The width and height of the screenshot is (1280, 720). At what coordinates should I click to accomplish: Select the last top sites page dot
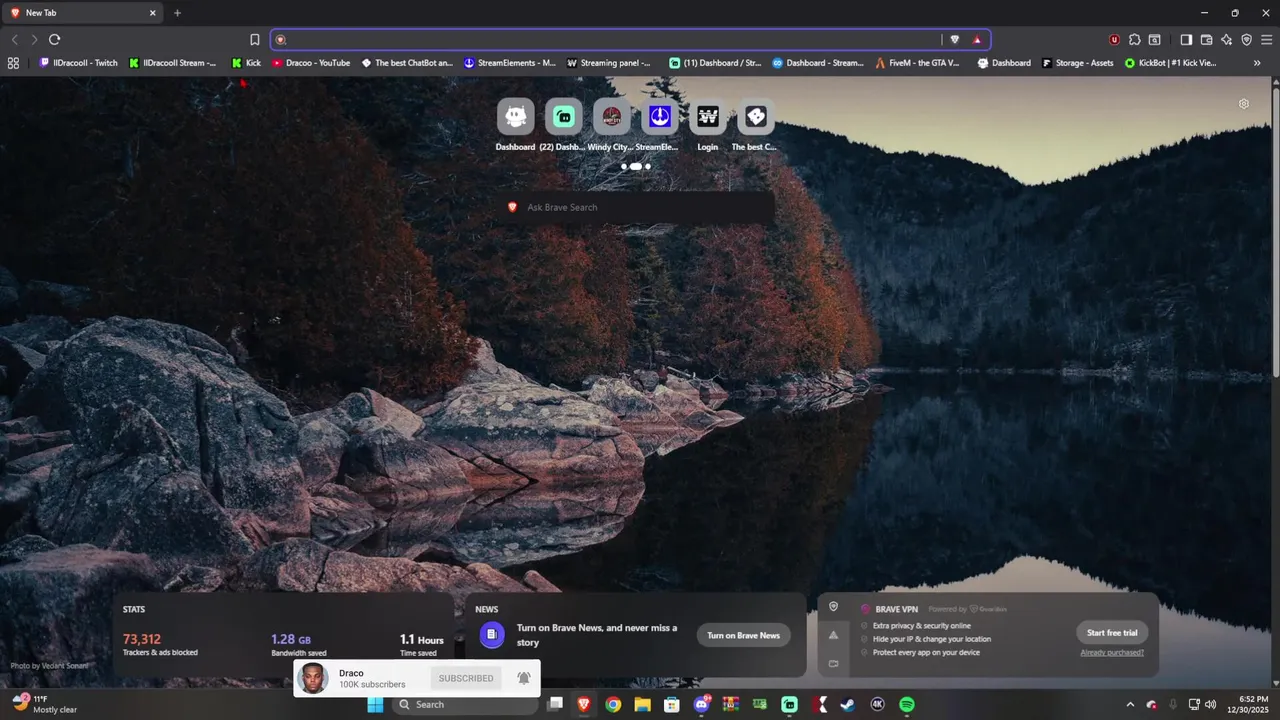[x=647, y=166]
